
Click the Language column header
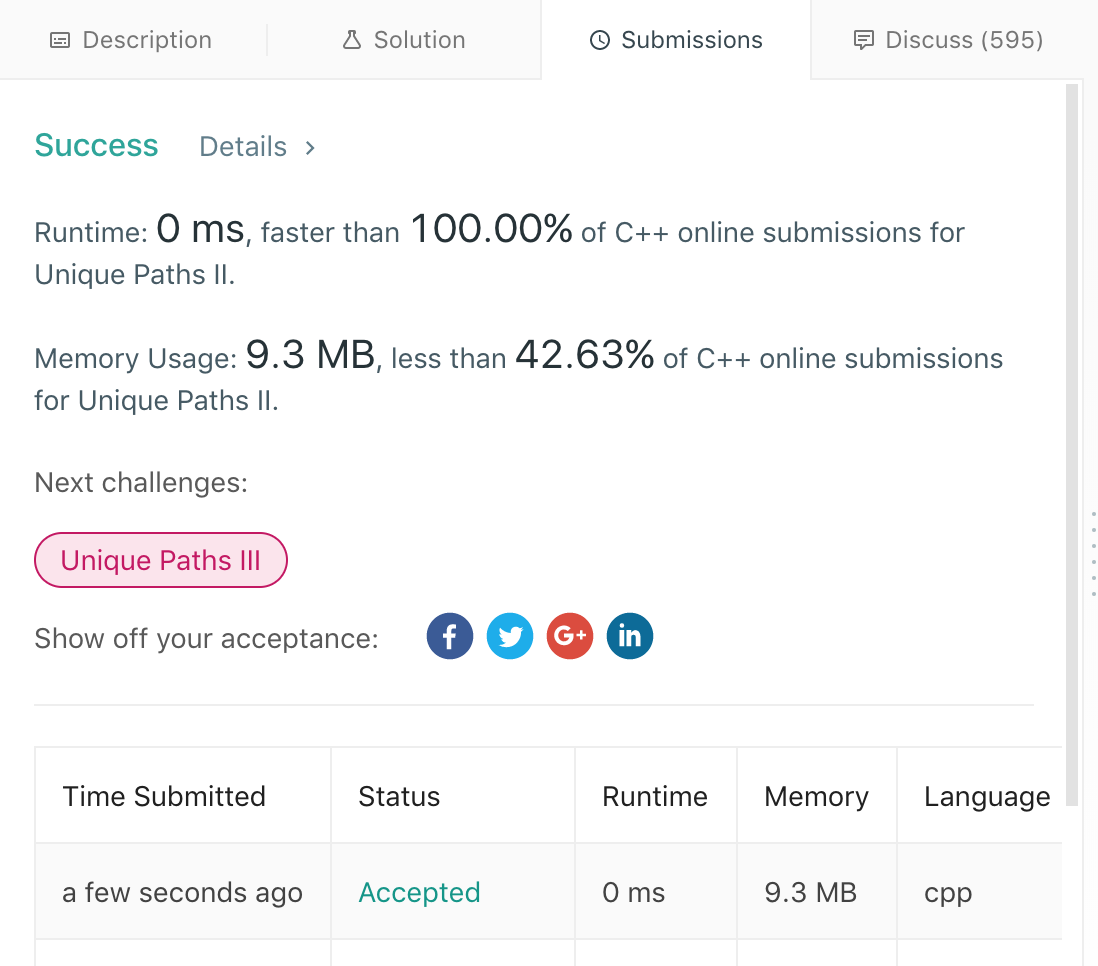click(986, 796)
